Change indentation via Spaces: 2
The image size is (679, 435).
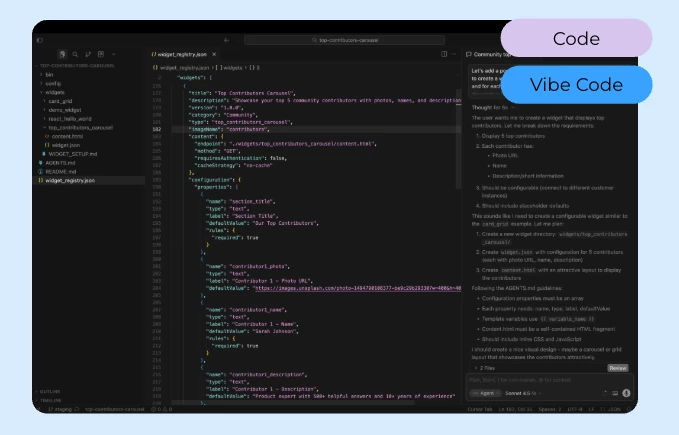pyautogui.click(x=550, y=409)
